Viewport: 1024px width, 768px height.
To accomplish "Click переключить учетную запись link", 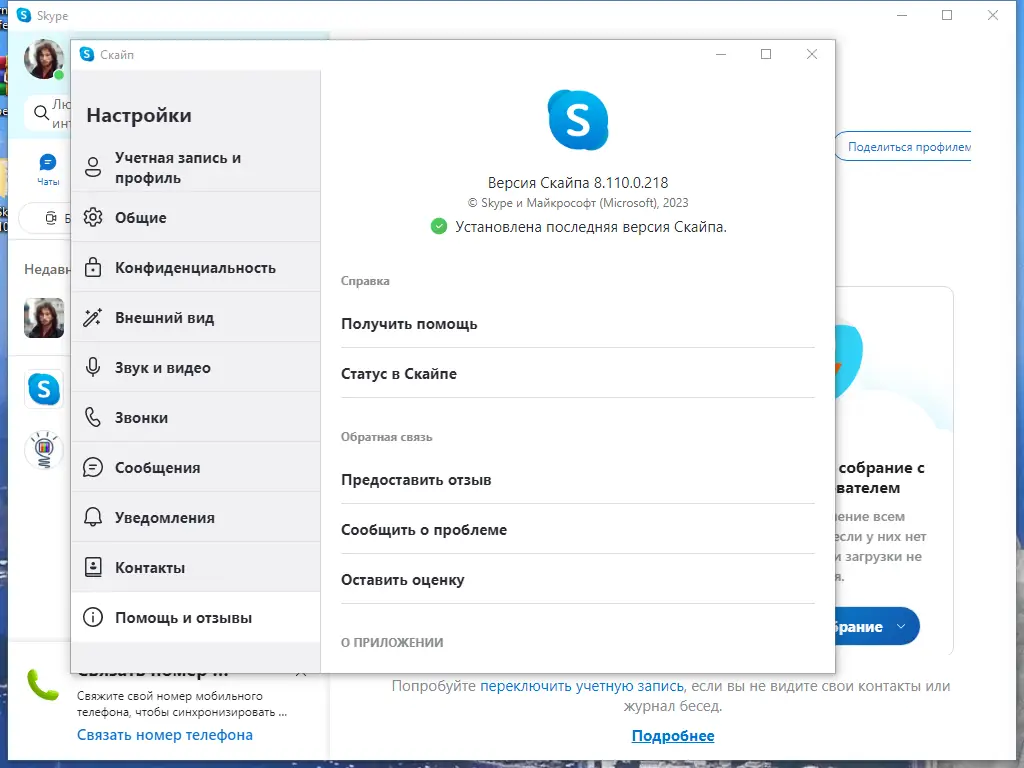I will tap(582, 686).
